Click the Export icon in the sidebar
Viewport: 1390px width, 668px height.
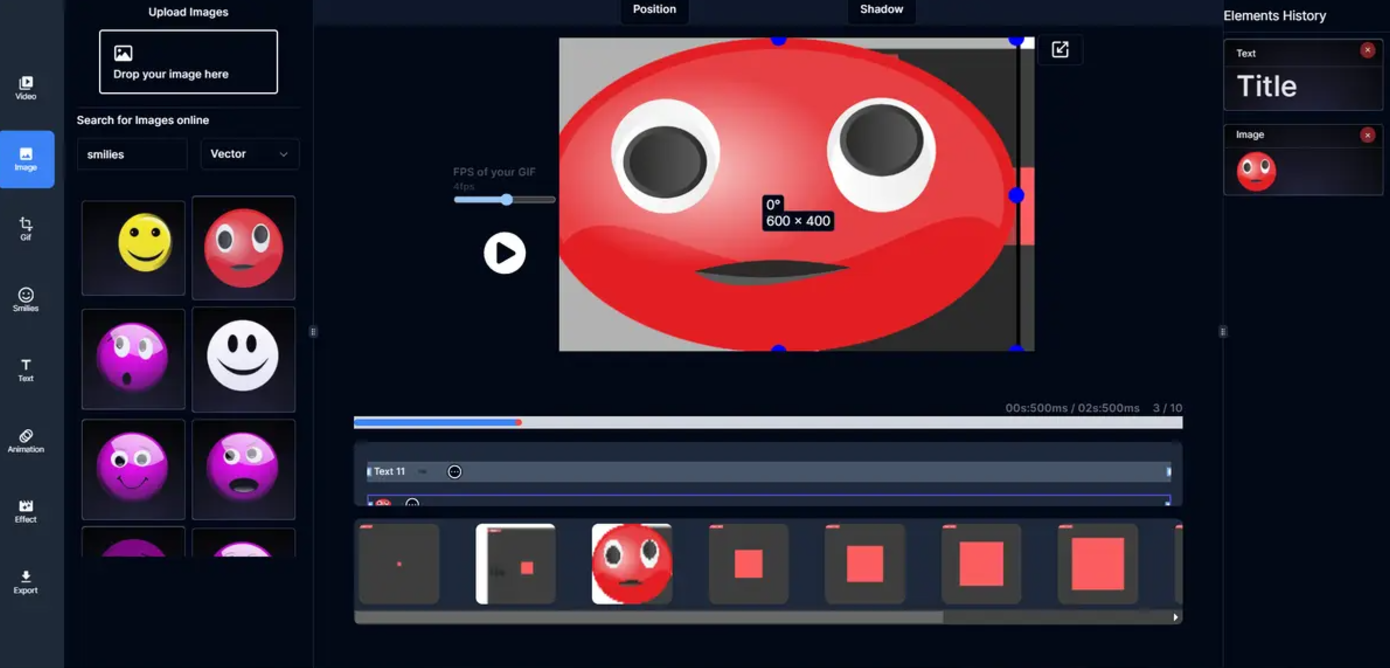click(25, 582)
